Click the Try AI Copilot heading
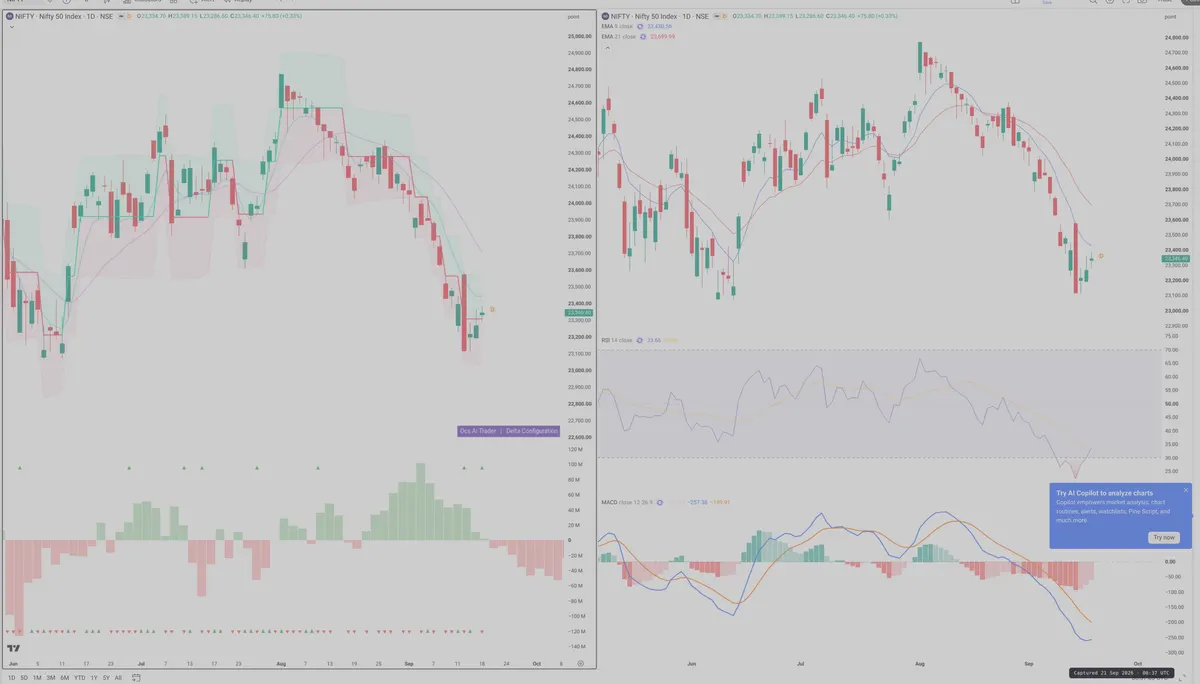 point(1105,493)
